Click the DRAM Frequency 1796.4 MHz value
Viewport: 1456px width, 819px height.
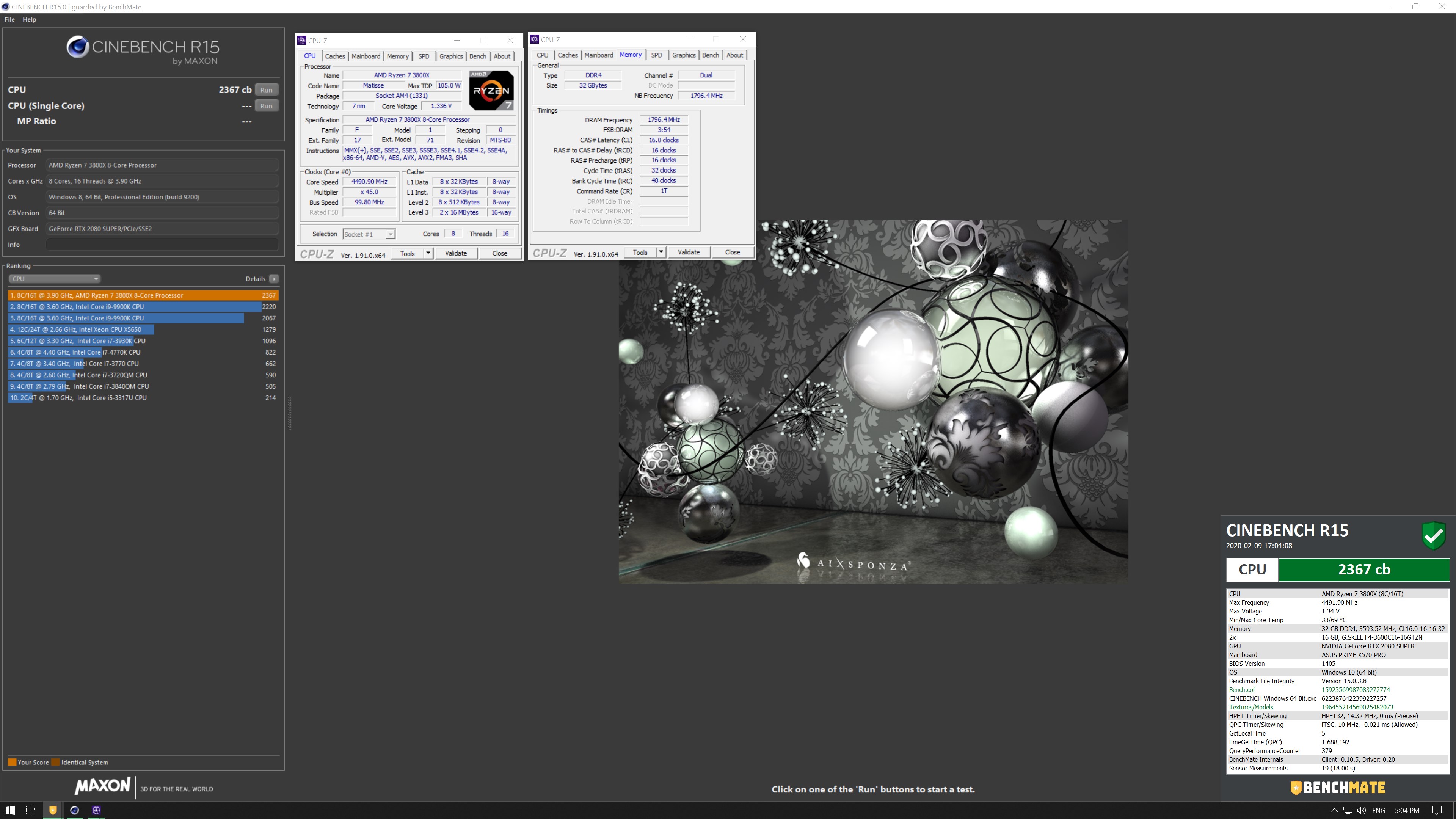coord(664,120)
